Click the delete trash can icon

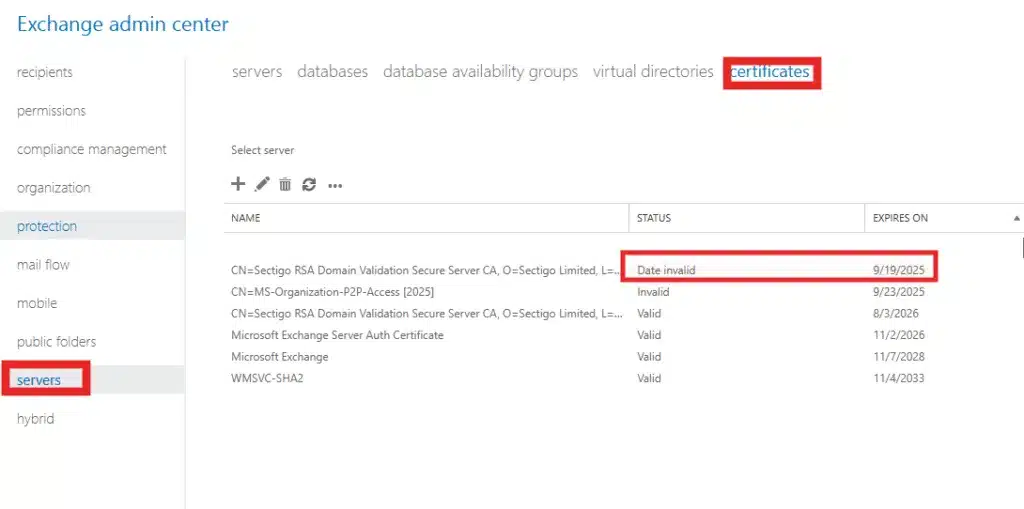click(285, 184)
